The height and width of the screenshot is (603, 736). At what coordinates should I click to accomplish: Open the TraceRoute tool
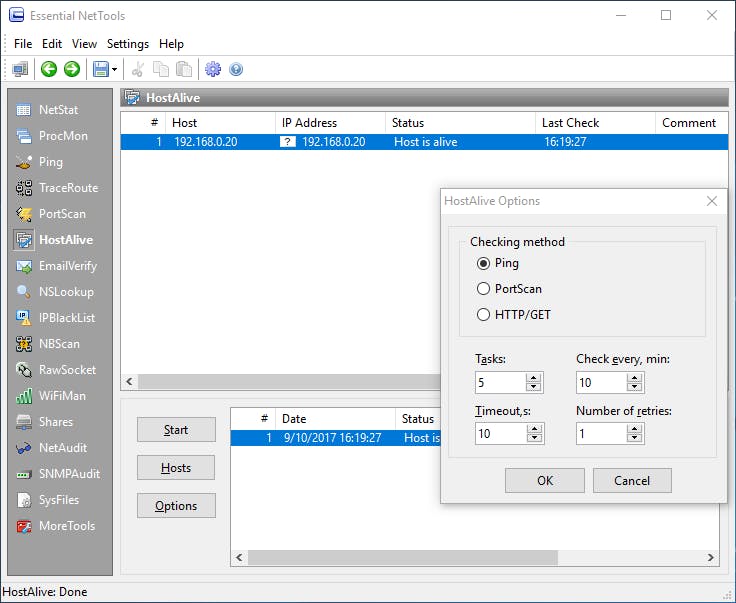(57, 188)
